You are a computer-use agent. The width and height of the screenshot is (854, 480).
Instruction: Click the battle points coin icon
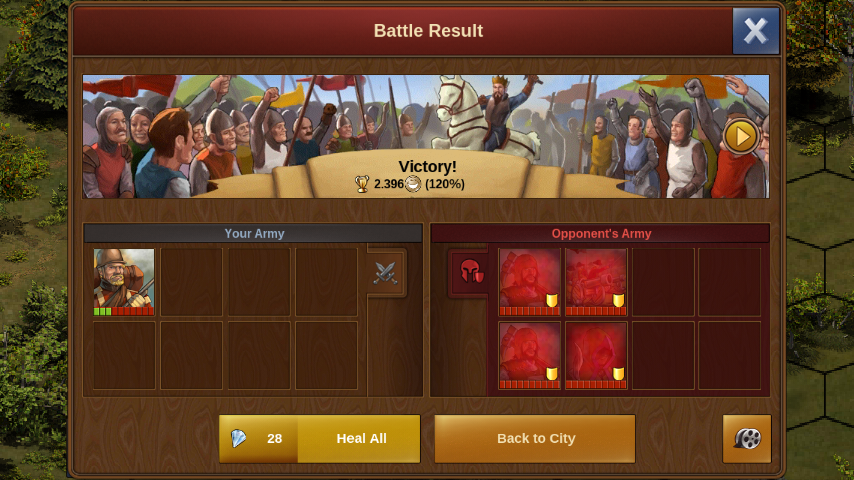pyautogui.click(x=413, y=184)
